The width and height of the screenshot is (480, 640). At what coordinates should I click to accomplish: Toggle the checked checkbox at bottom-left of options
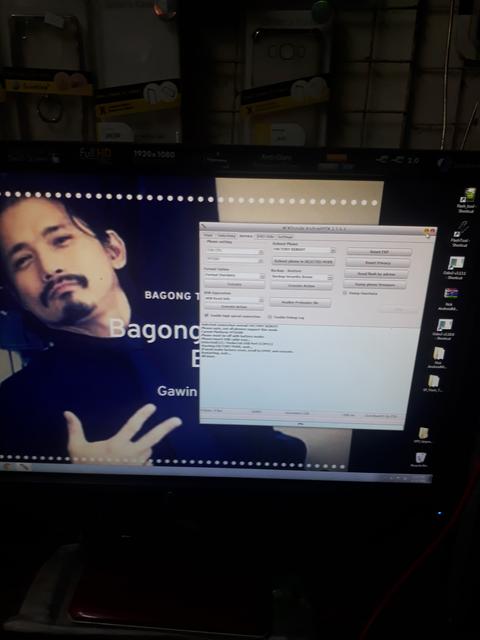207,316
